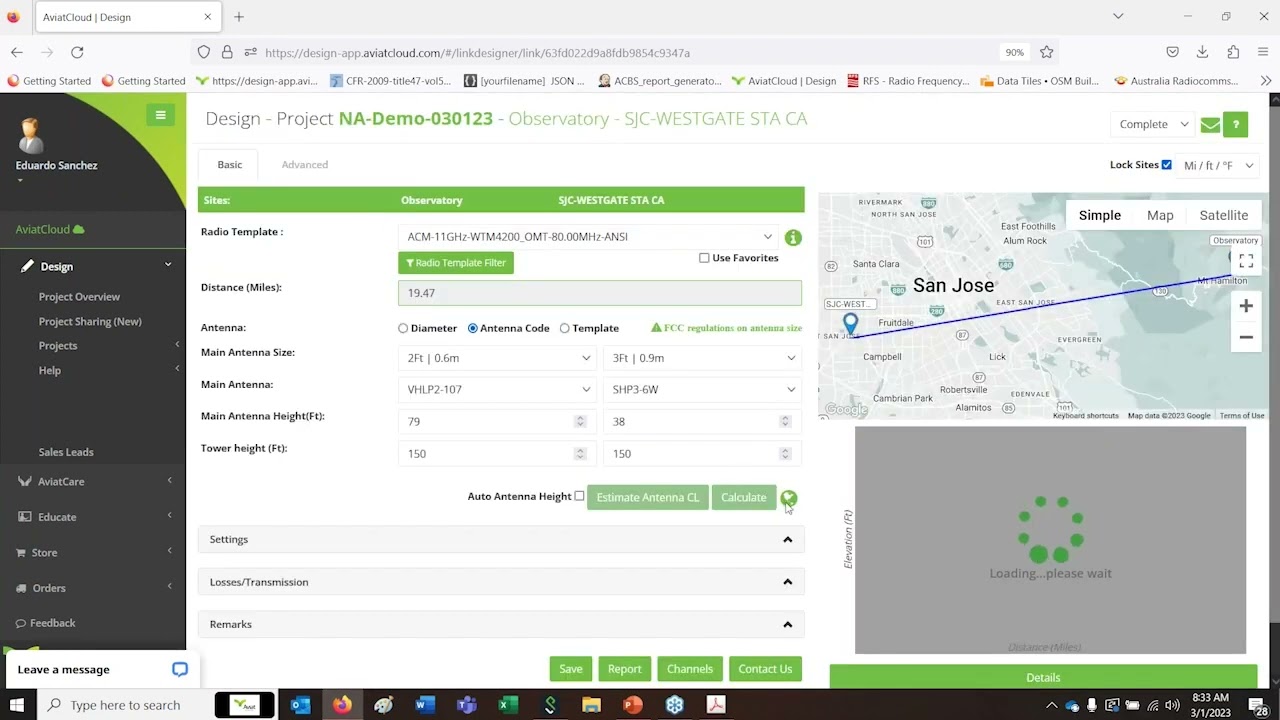The image size is (1280, 720).
Task: Open Adobe Acrobat from taskbar
Action: [716, 705]
